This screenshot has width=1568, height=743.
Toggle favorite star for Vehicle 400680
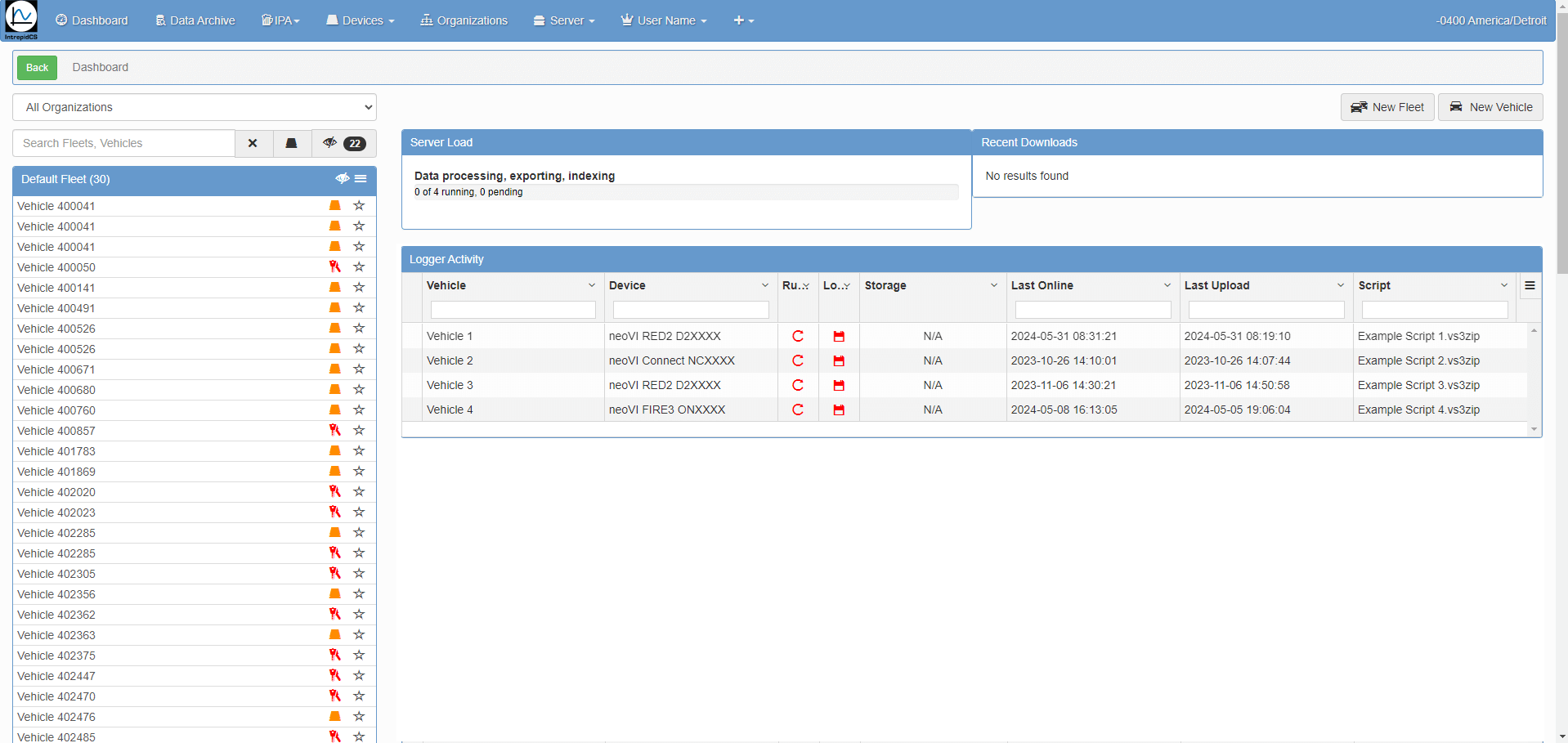coord(359,389)
